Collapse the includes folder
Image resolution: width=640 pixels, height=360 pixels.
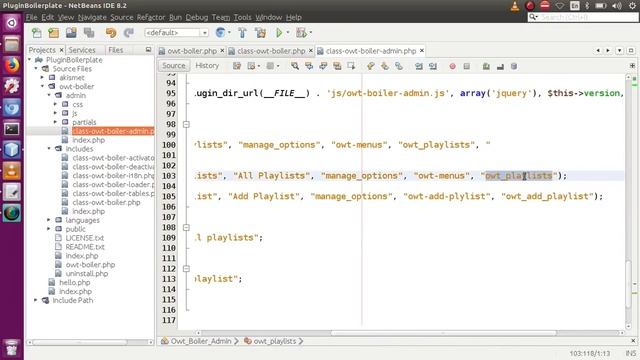(x=49, y=149)
